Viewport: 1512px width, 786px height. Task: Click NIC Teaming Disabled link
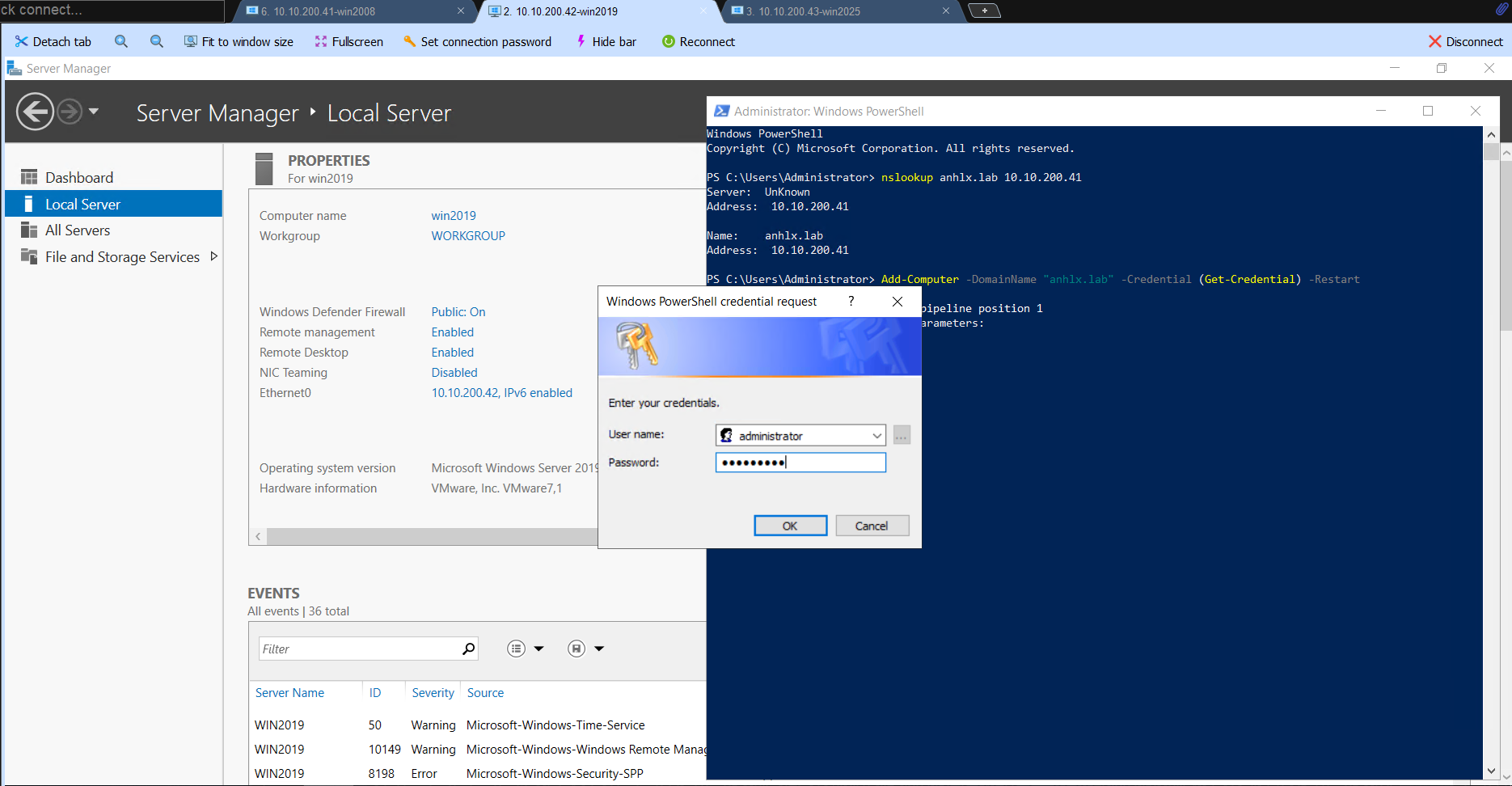click(x=454, y=373)
